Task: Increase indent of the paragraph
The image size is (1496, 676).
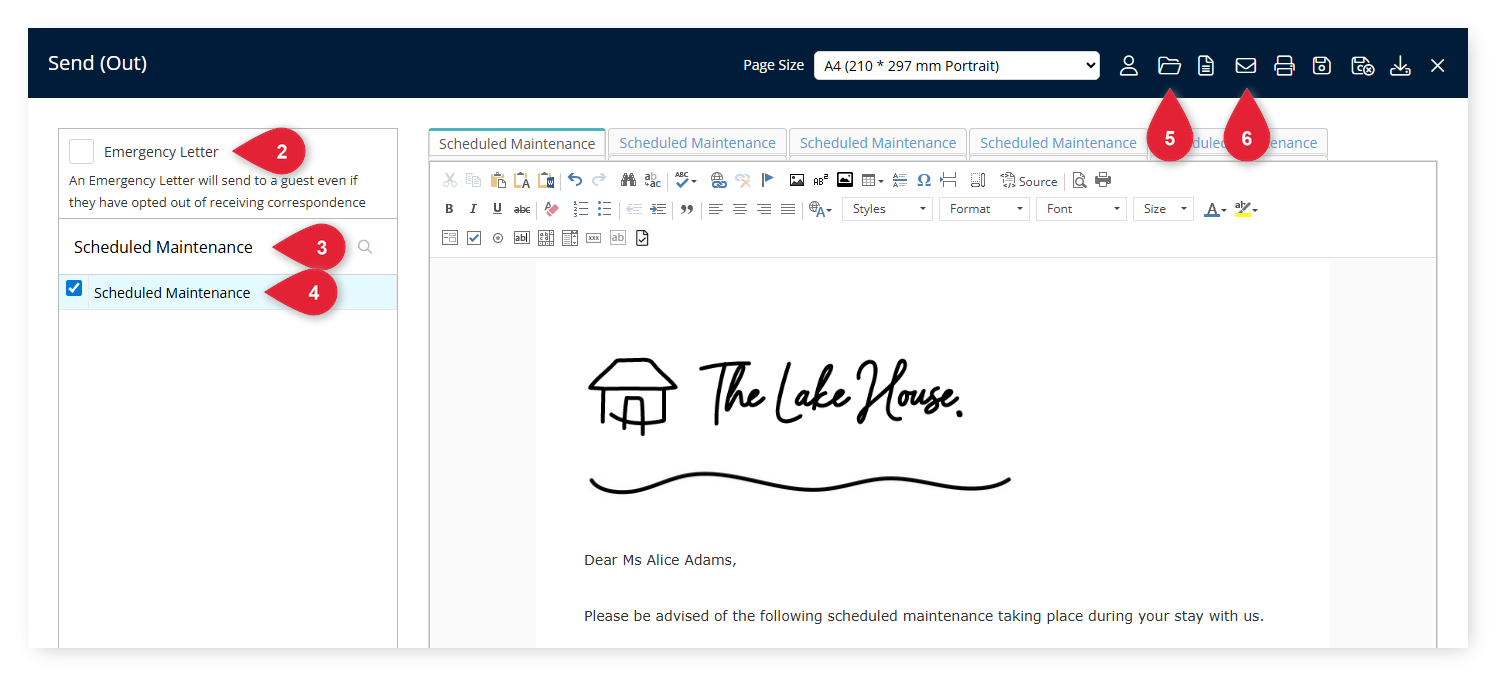Action: coord(657,209)
